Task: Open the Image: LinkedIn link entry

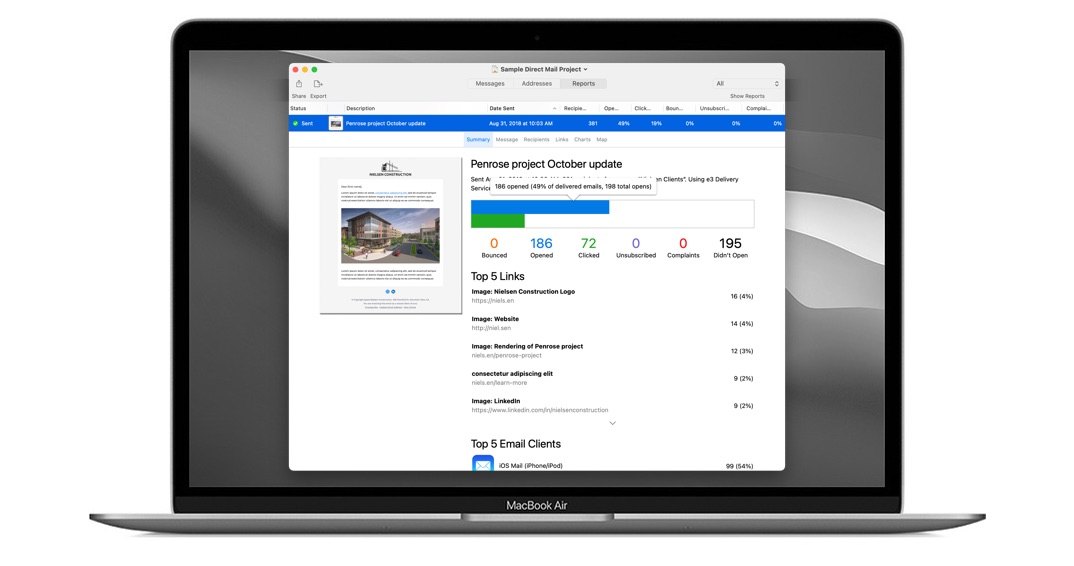Action: pyautogui.click(x=612, y=406)
